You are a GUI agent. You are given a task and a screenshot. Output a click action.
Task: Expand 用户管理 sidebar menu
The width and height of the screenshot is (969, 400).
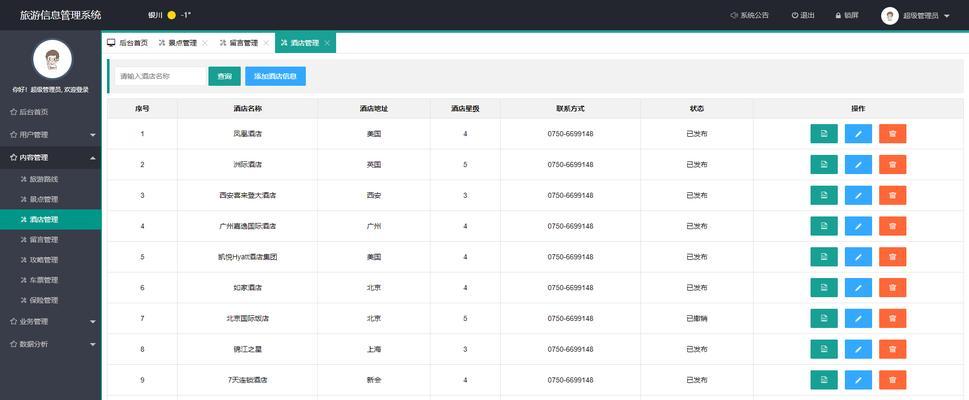click(x=51, y=134)
